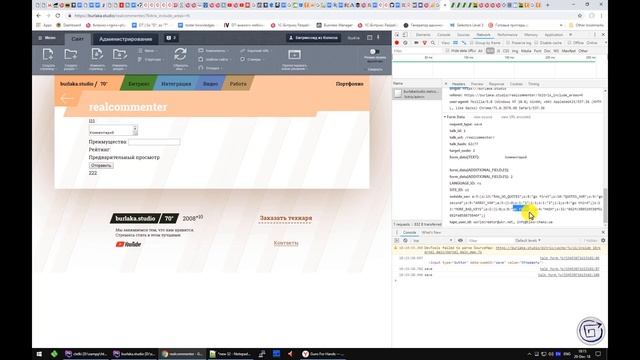
Task: Open Notepad window in the taskbar
Action: [x=230, y=354]
